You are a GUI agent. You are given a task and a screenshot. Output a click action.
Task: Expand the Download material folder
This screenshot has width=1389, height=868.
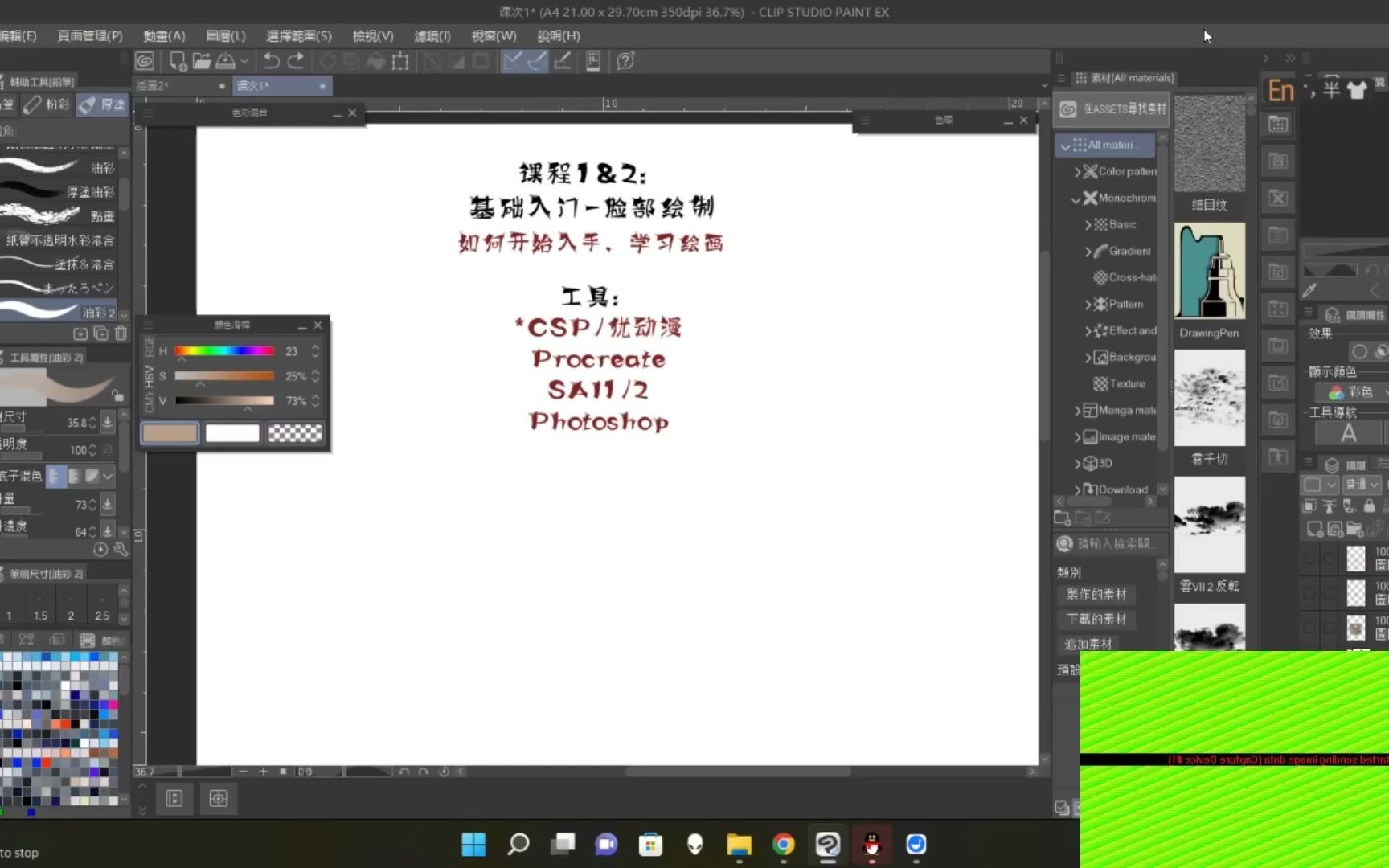(x=1077, y=490)
